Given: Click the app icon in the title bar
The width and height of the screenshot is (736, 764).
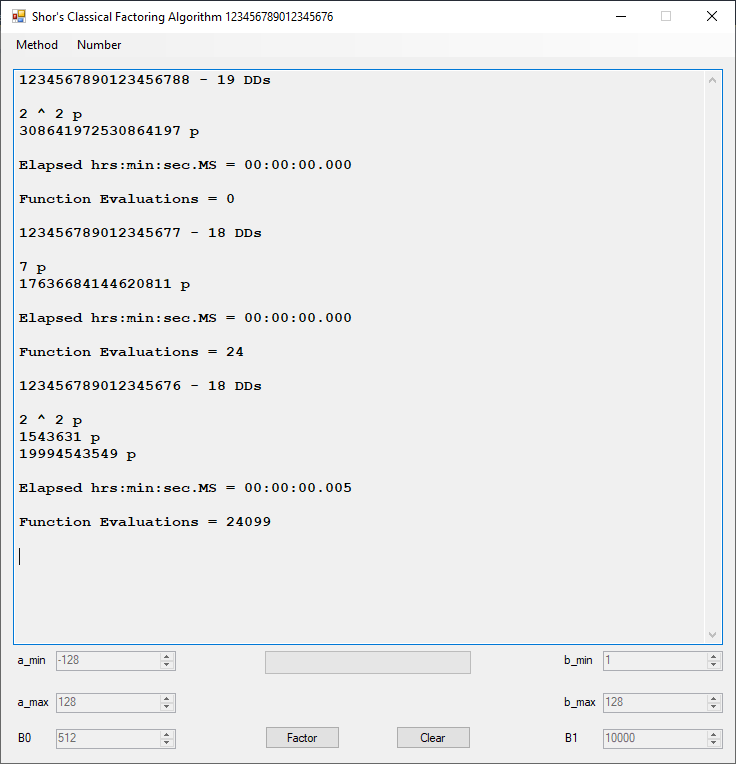Looking at the screenshot, I should 18,17.
